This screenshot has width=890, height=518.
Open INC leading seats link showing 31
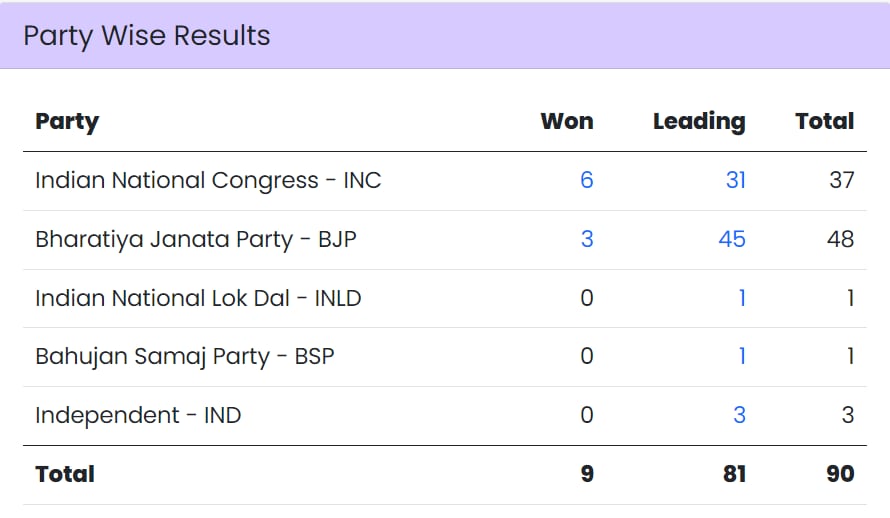735,181
